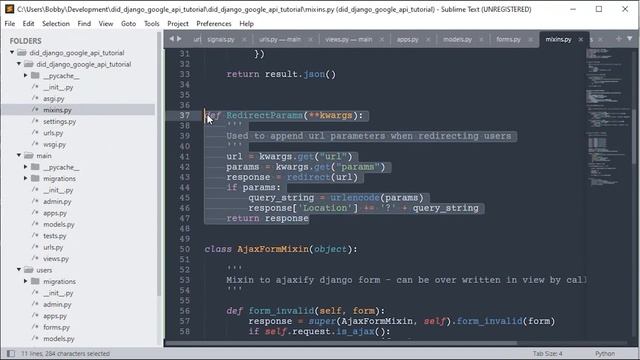Close the urls.py — main tab

click(311, 40)
